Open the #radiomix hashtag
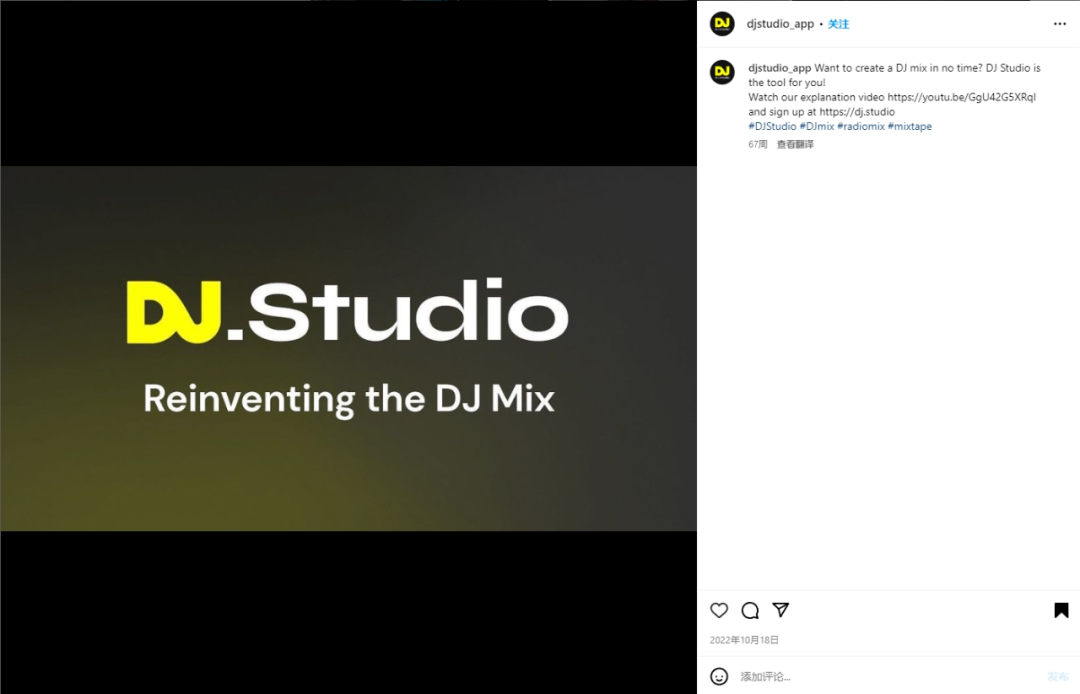Viewport: 1080px width, 694px height. [x=861, y=127]
